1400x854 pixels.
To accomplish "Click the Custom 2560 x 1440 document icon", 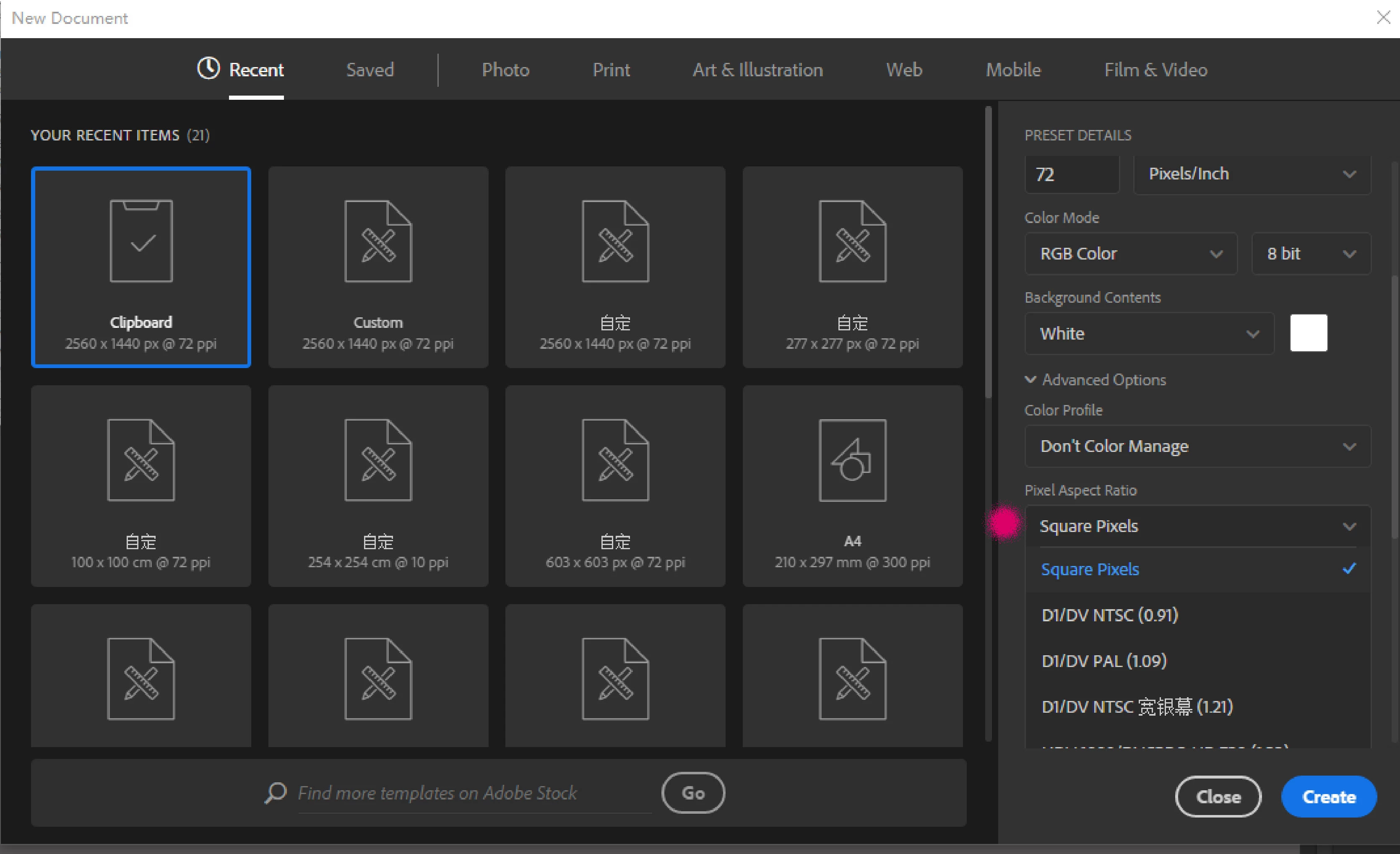I will [378, 241].
